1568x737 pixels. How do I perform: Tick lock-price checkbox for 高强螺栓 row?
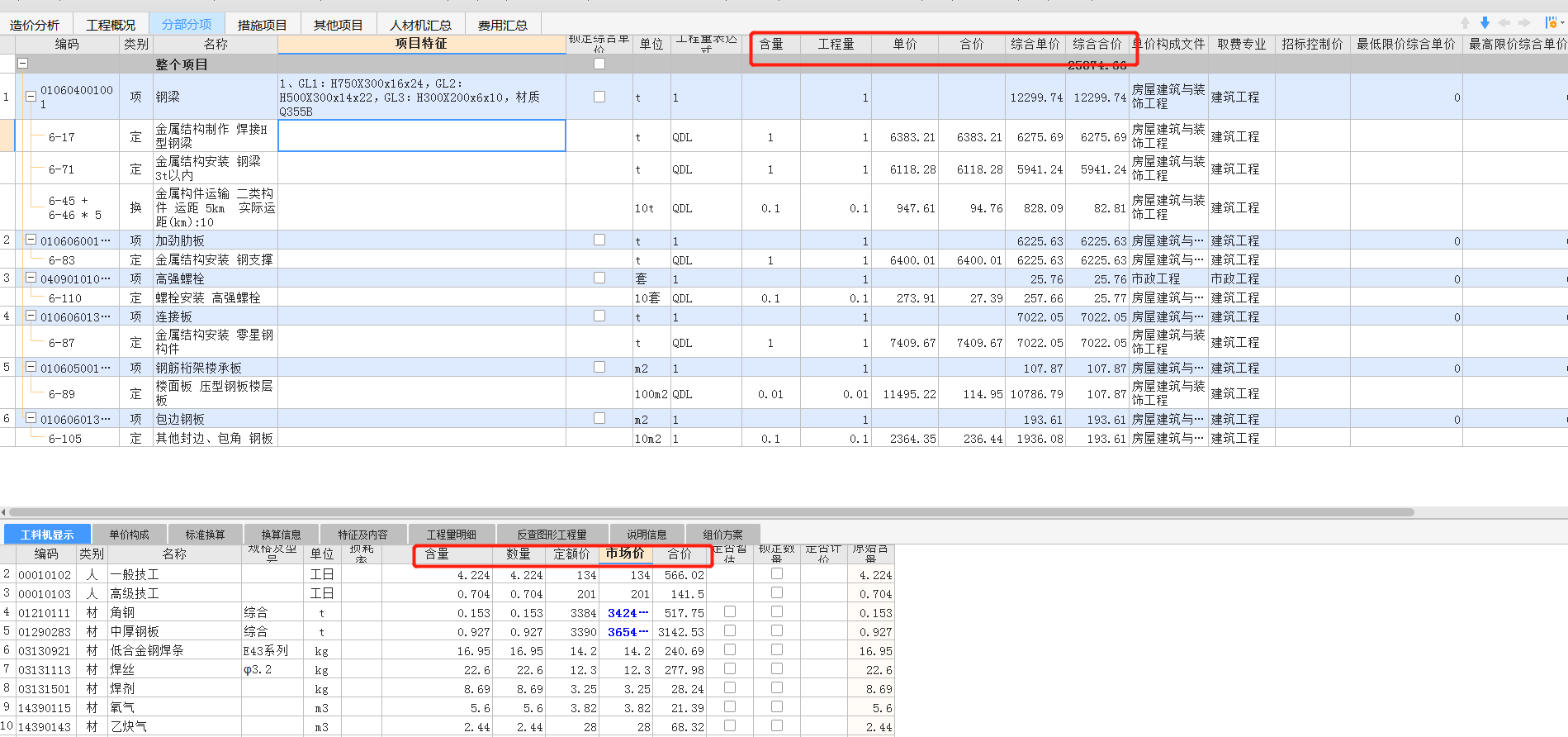[599, 278]
